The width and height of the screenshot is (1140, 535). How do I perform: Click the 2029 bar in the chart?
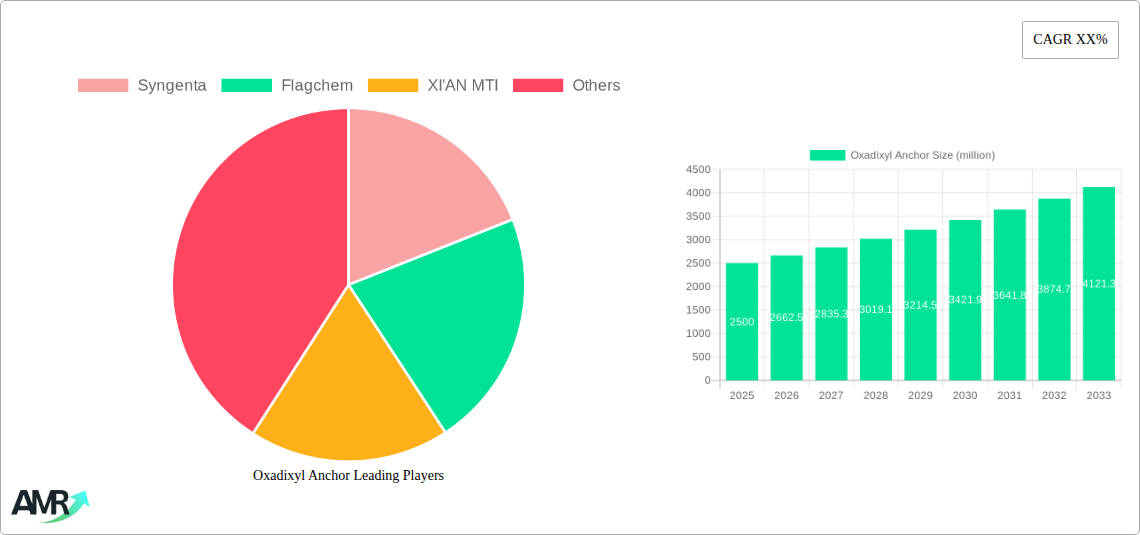(920, 305)
